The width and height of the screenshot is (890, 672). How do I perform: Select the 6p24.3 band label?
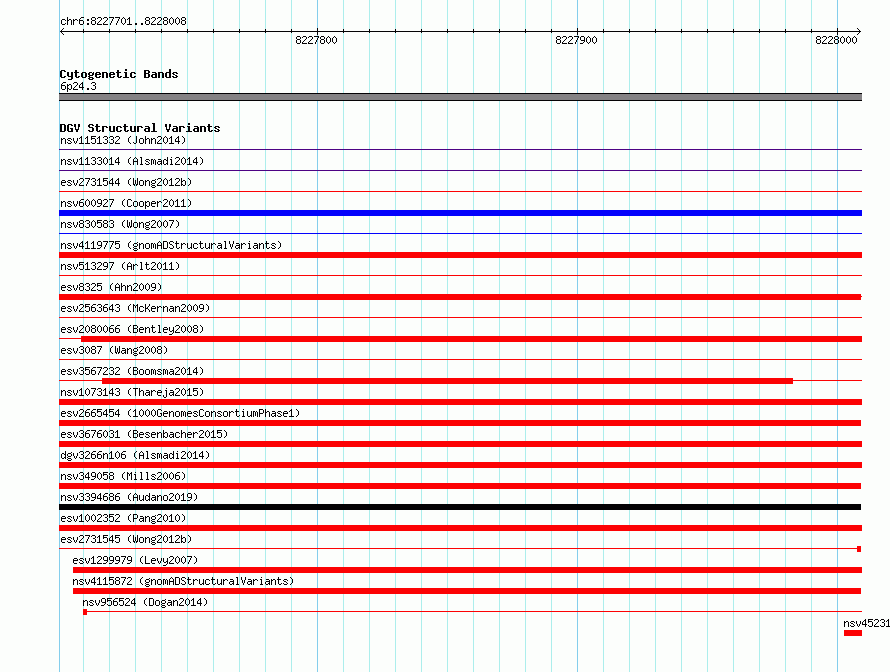point(78,86)
